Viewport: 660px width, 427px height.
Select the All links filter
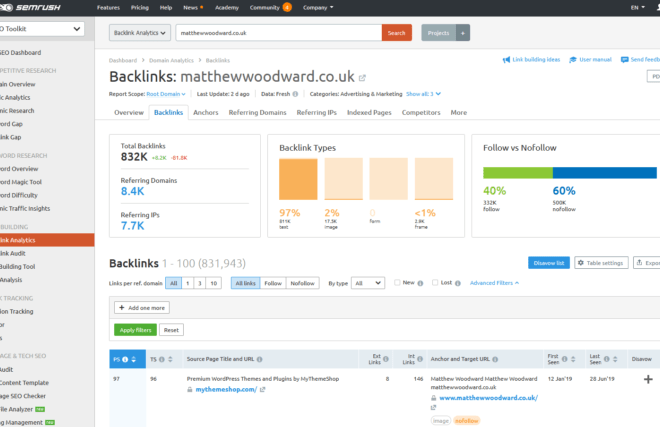tap(245, 283)
